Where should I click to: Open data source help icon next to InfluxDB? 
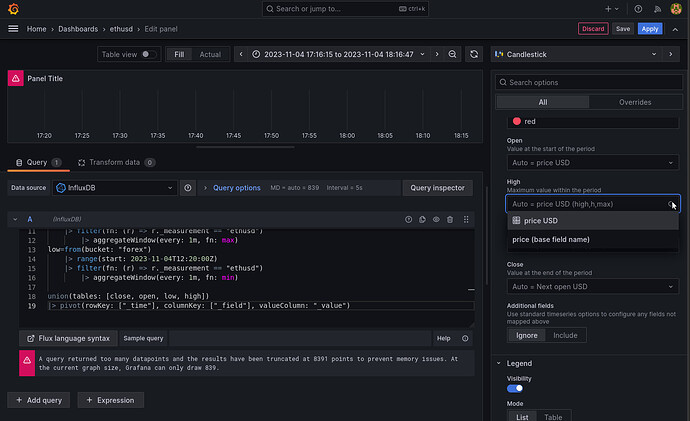click(188, 187)
